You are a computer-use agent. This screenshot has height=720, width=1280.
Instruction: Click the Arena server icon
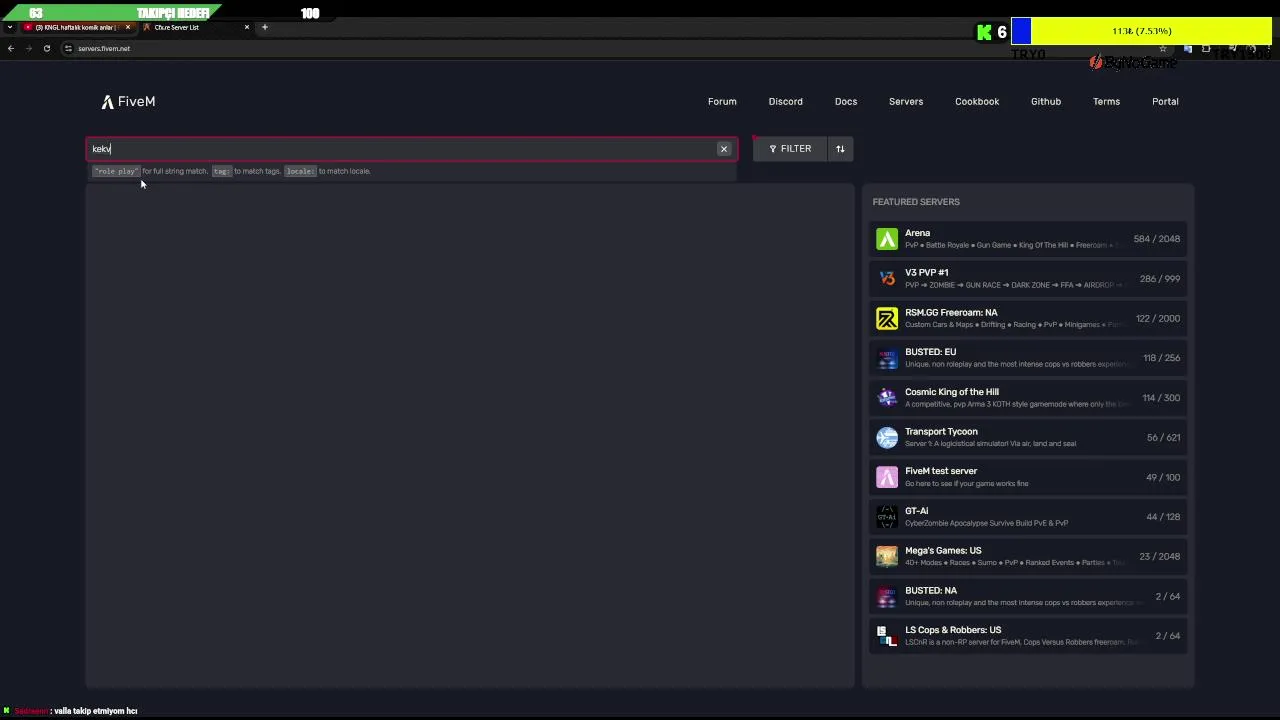[887, 239]
